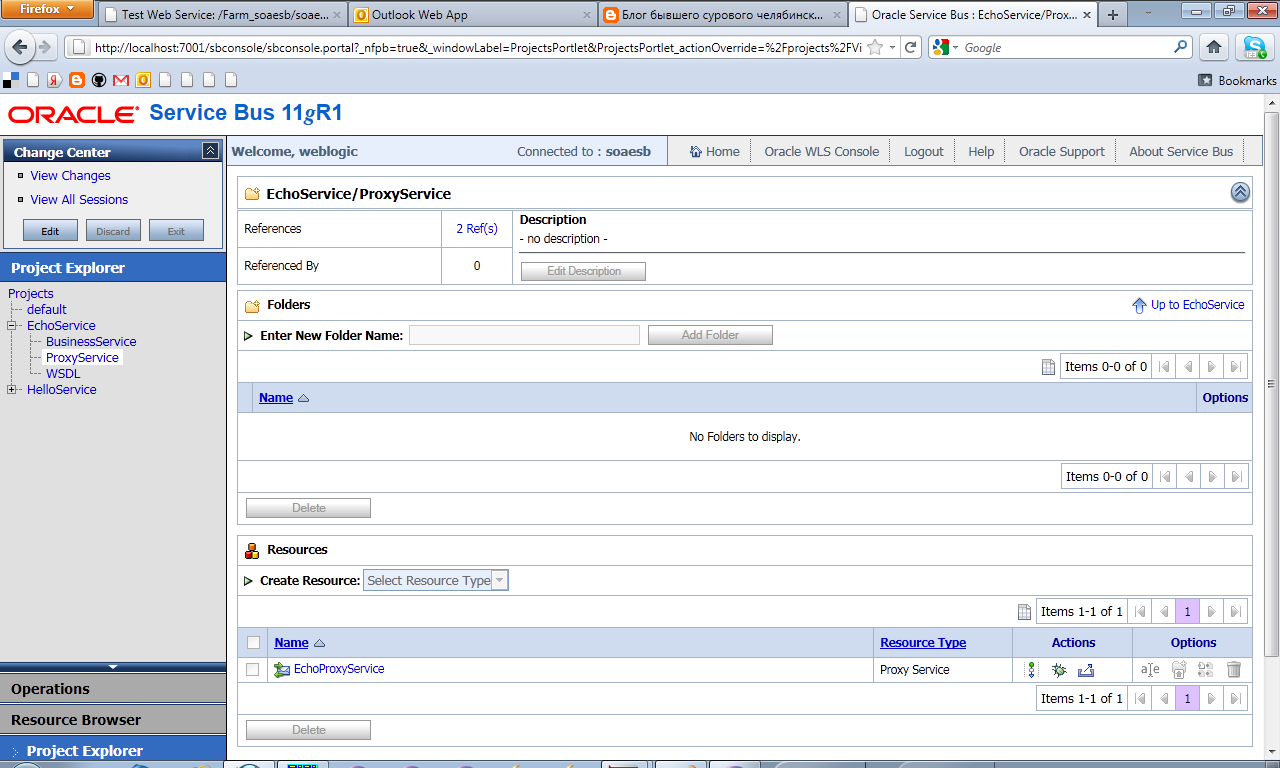Sort resources by Resource Type
Screen dimensions: 1280x768
tap(923, 643)
